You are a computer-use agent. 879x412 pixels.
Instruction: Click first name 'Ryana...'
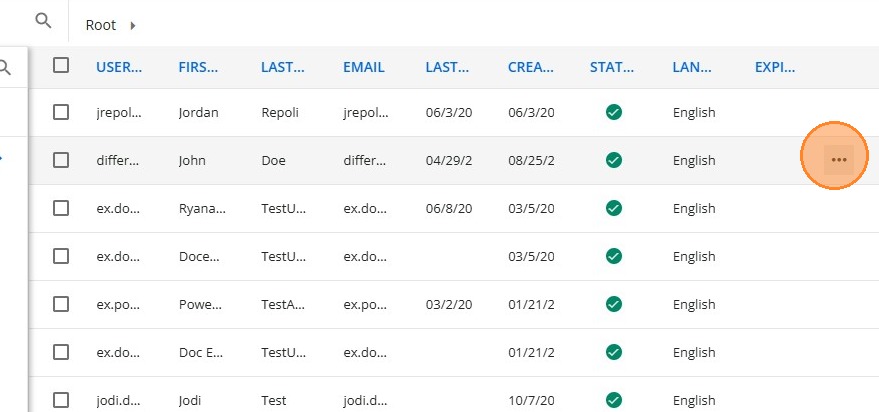[x=202, y=209]
